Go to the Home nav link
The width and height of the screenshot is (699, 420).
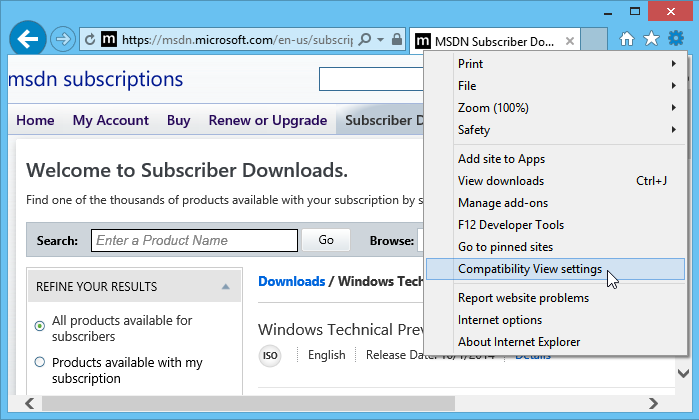(35, 120)
